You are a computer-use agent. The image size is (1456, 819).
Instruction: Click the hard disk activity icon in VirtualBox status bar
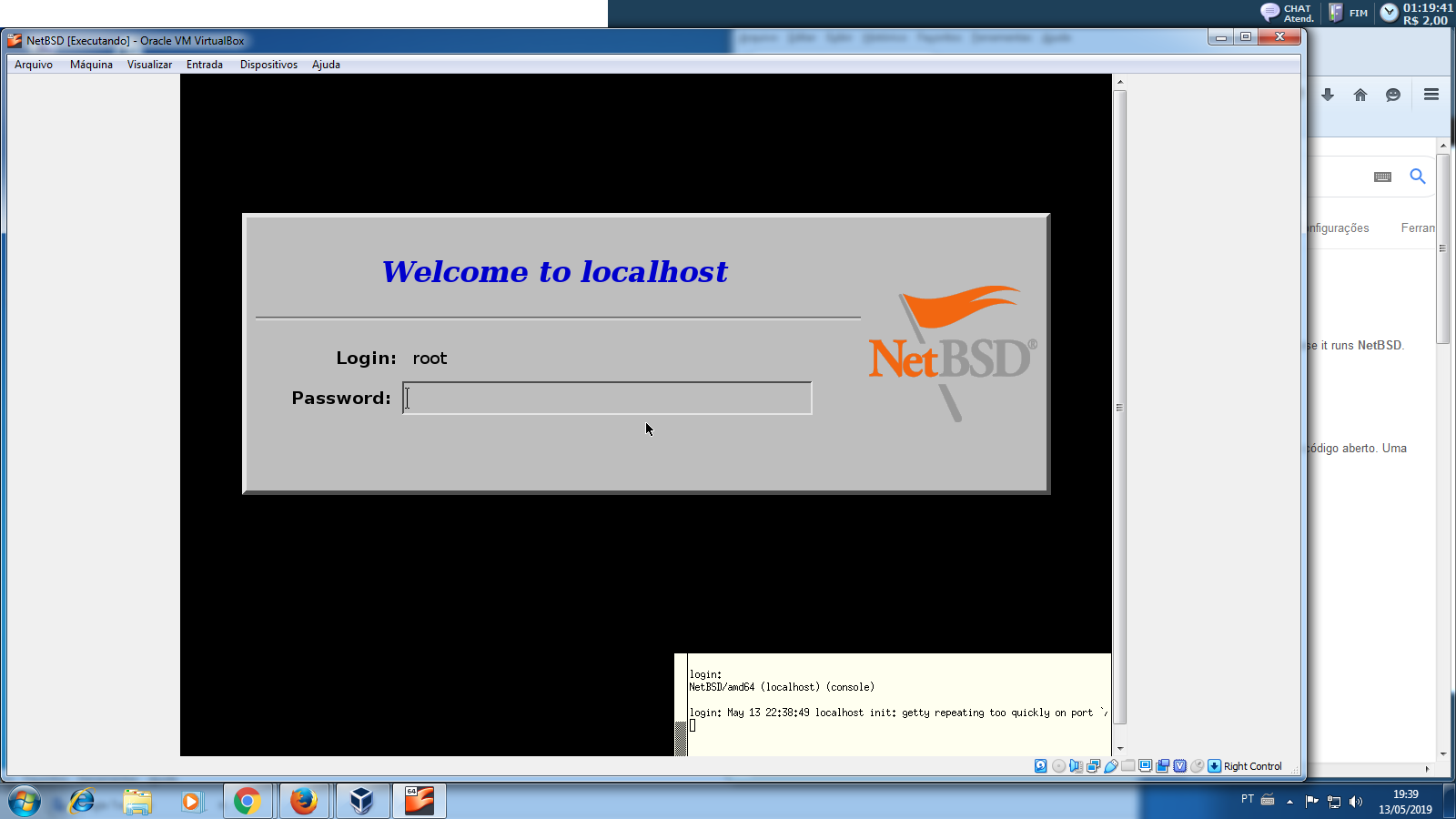pyautogui.click(x=1040, y=766)
